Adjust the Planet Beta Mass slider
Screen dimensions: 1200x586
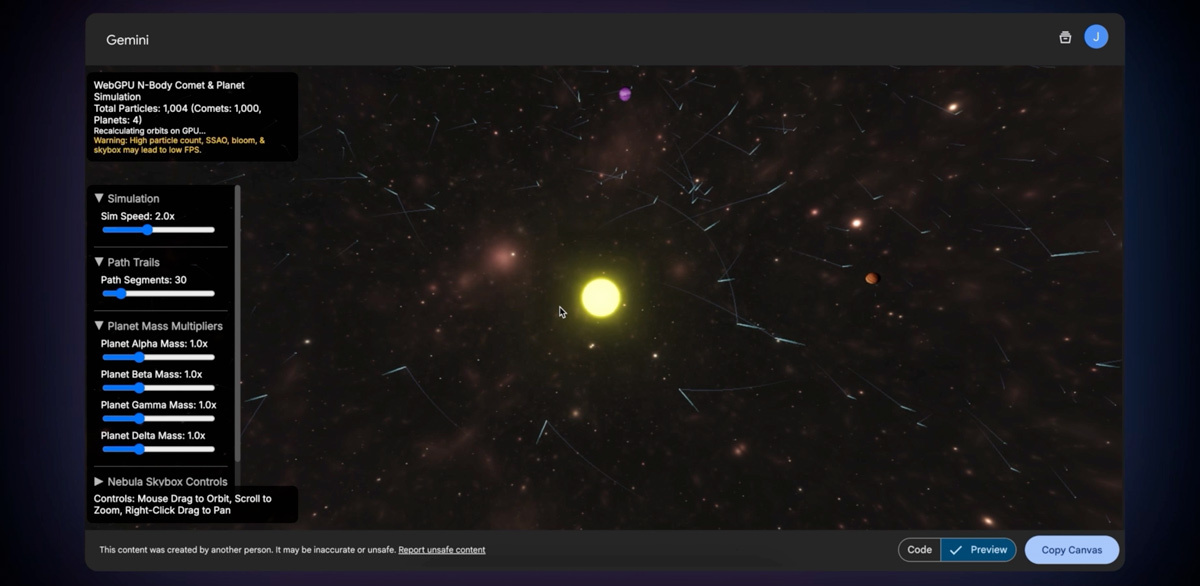(x=158, y=388)
